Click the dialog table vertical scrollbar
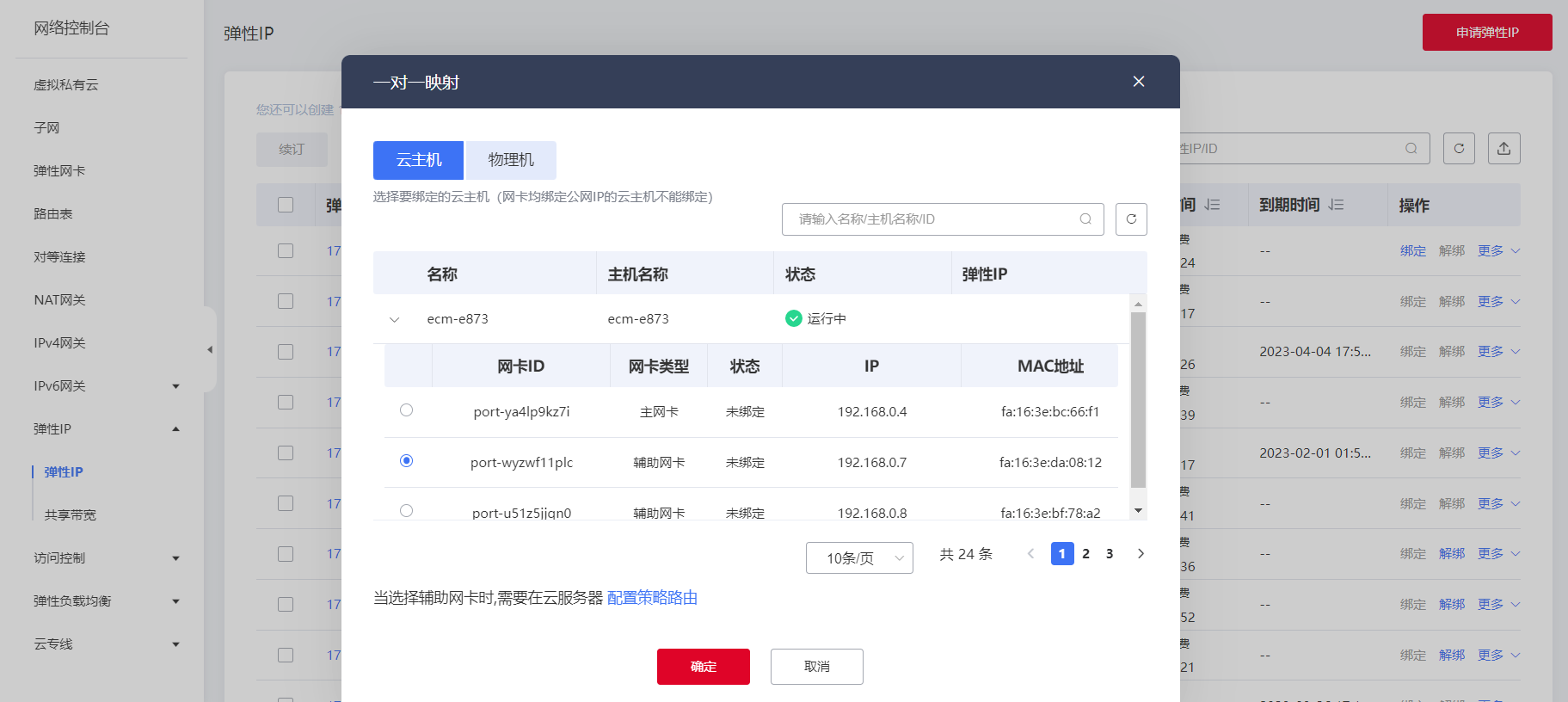This screenshot has height=702, width=1568. [x=1138, y=400]
